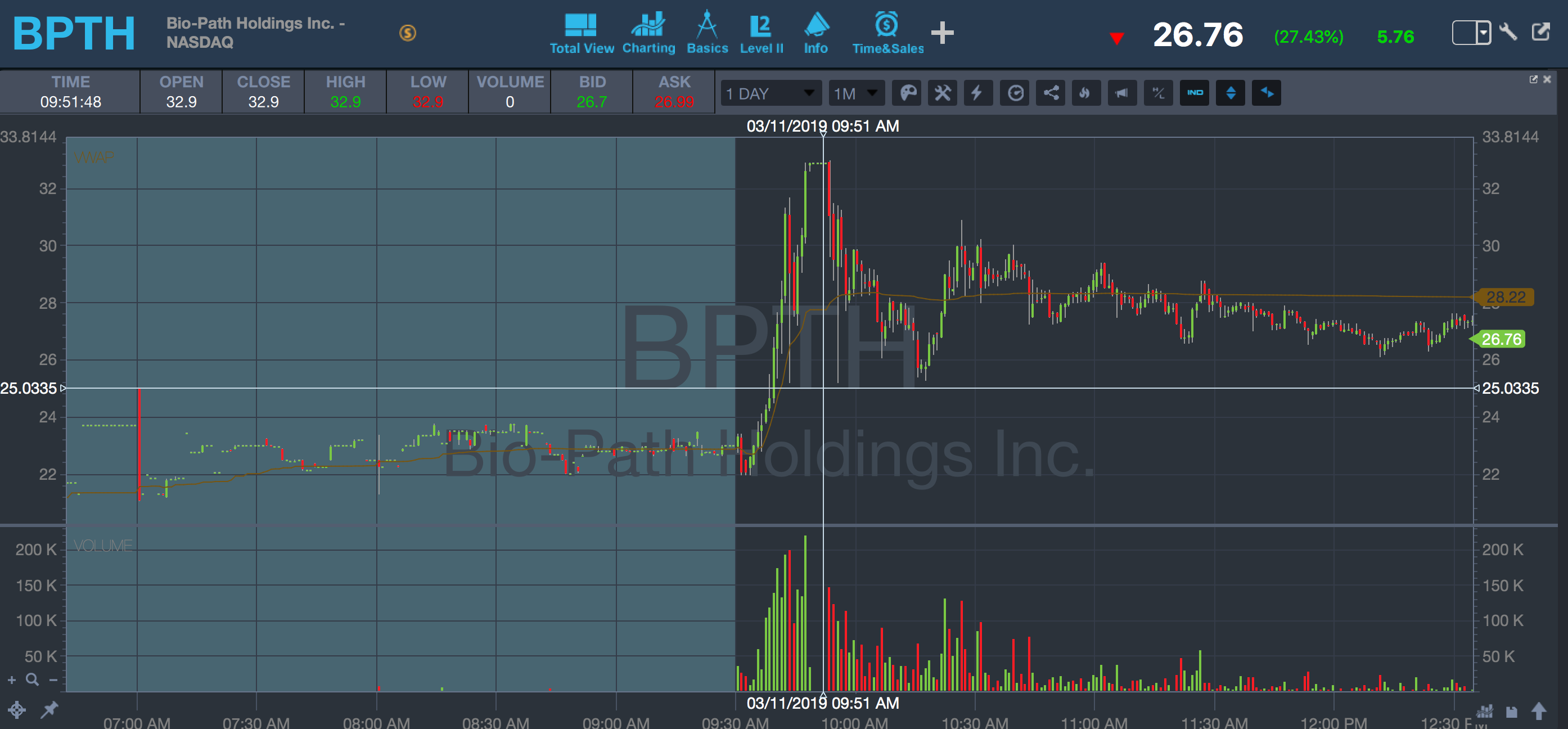Click the flame icon in chart toolbar
1568x729 pixels.
[1085, 93]
